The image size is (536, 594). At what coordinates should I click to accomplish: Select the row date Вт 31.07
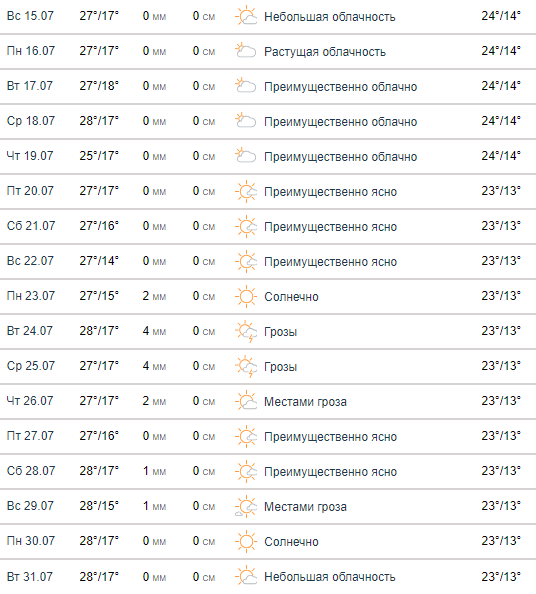click(30, 577)
